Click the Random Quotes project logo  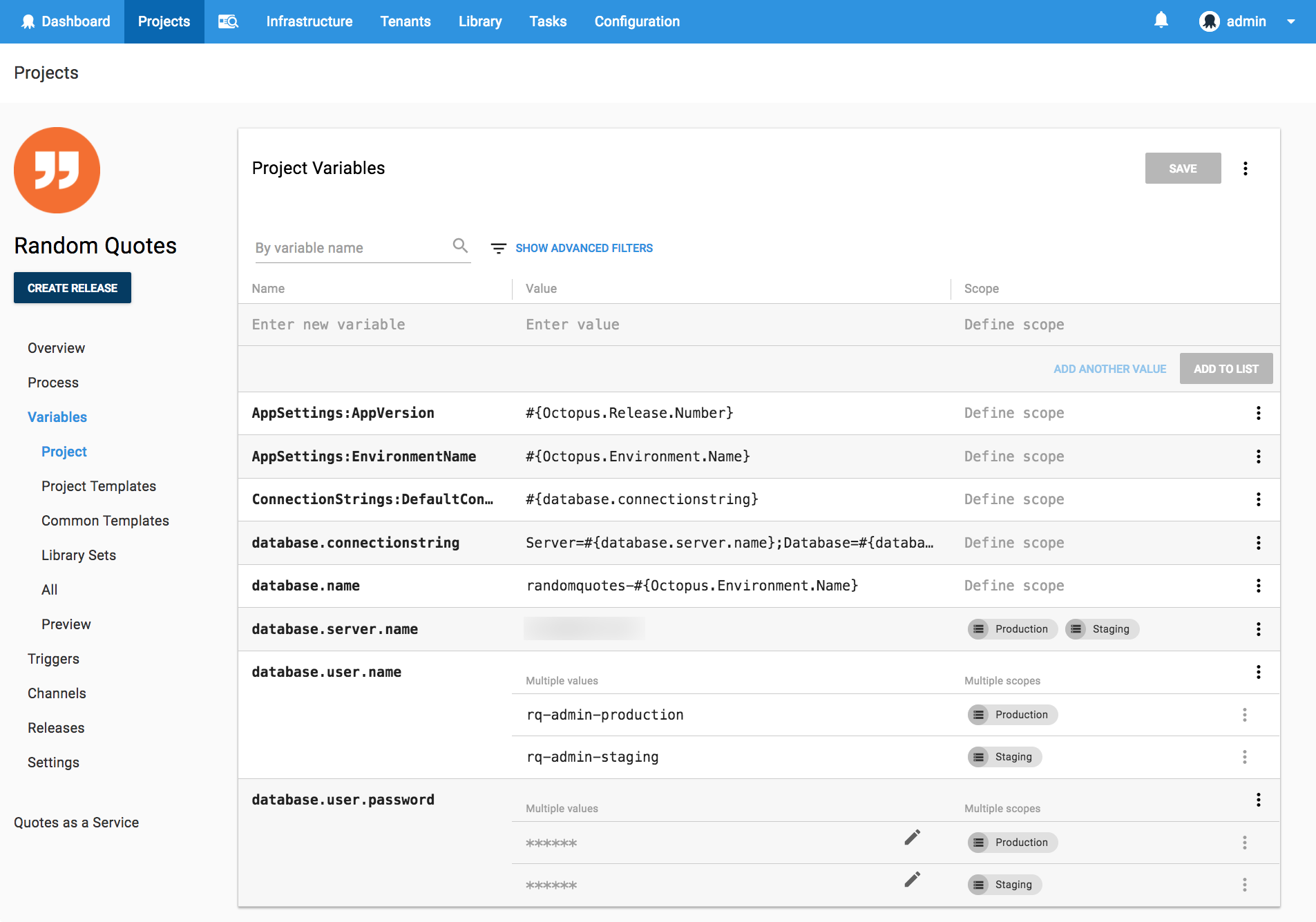click(57, 170)
